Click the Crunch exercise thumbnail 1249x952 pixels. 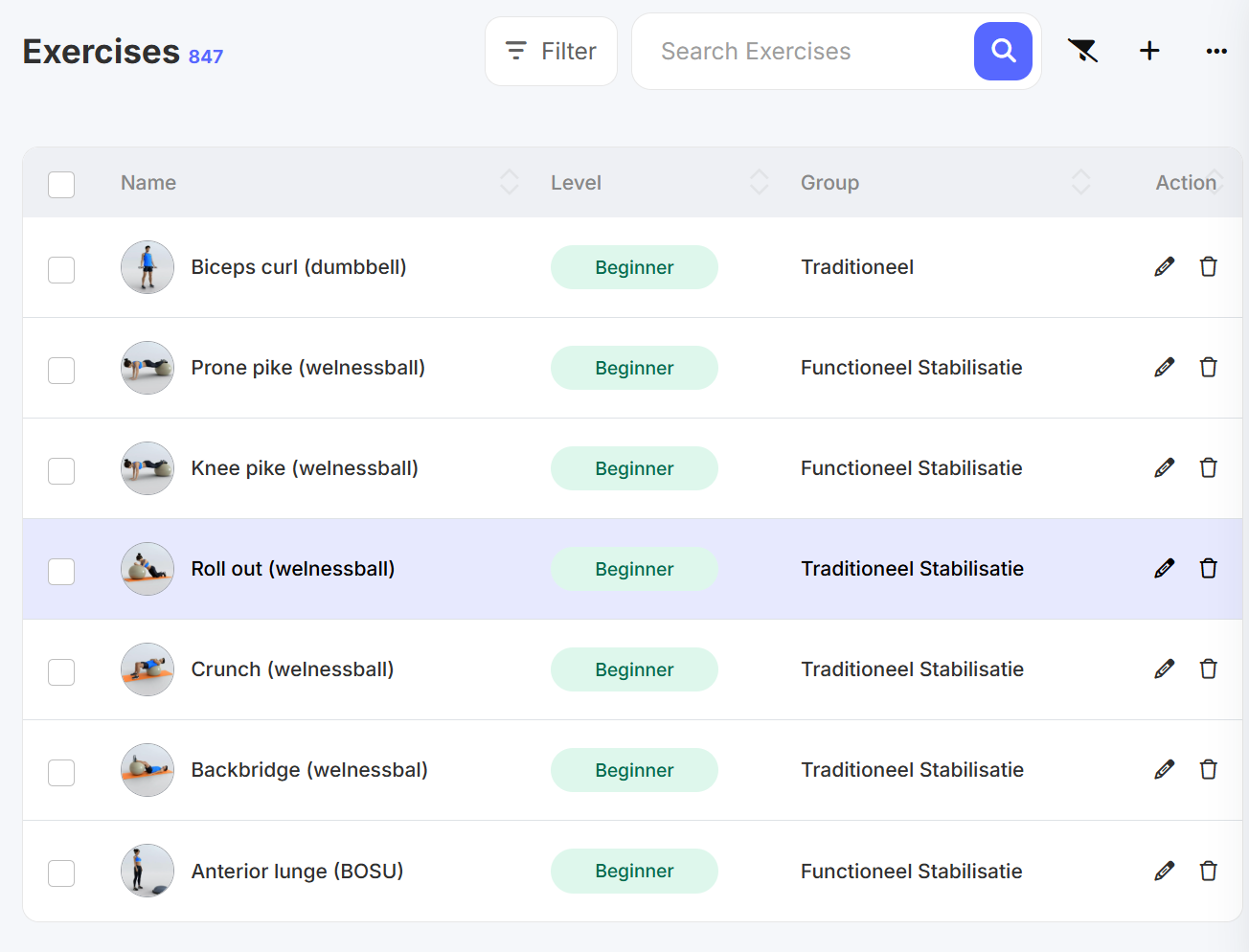[148, 669]
